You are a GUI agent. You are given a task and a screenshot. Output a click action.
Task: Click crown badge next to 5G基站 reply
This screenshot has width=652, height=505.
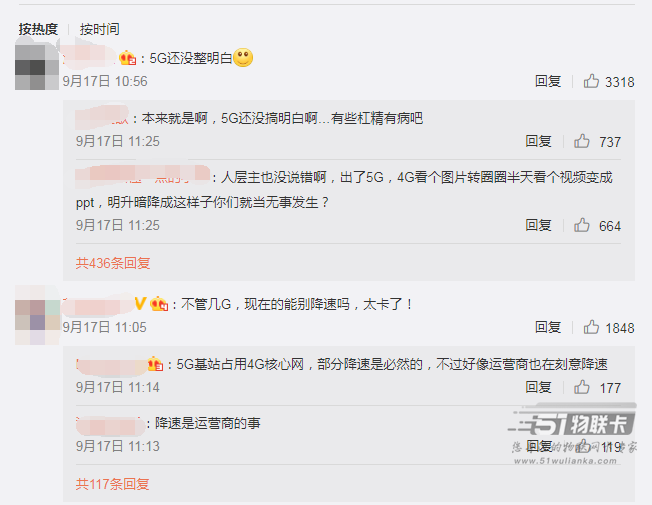tap(155, 364)
